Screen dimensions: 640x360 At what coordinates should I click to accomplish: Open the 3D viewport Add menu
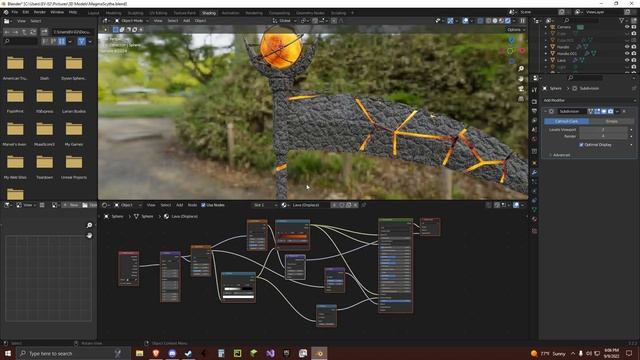tap(187, 21)
